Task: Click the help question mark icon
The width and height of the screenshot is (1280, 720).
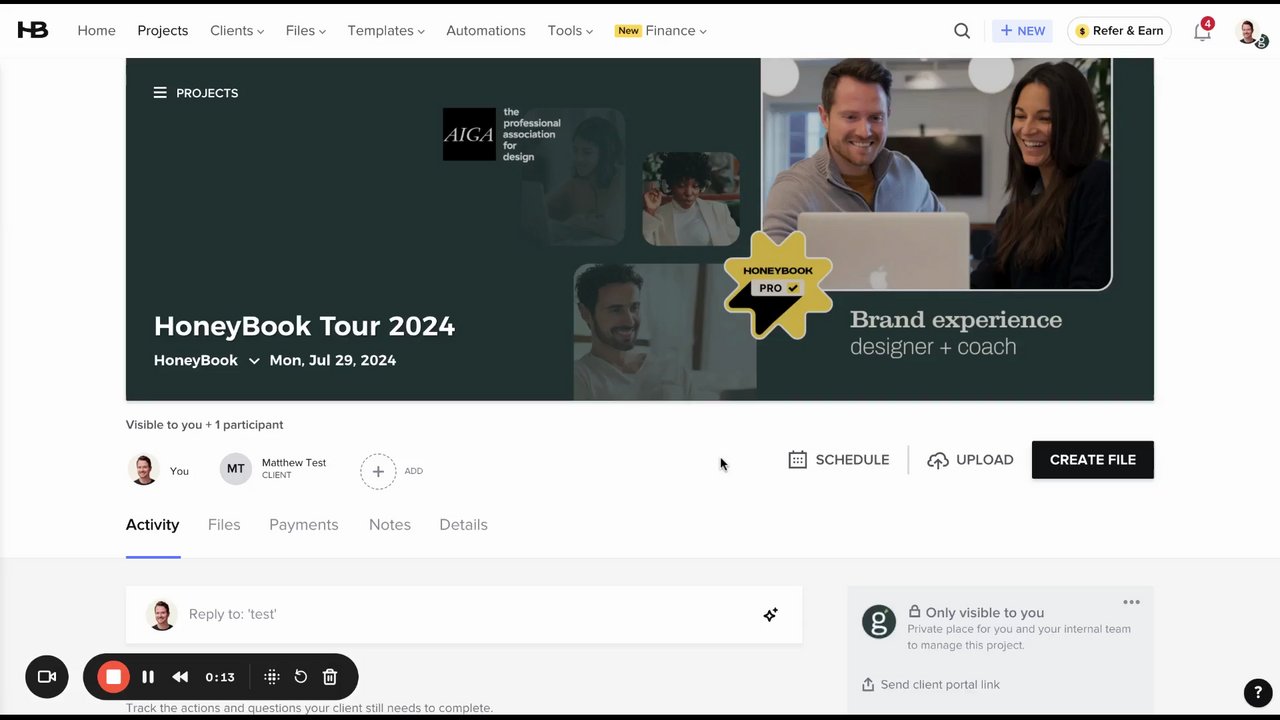Action: [1258, 692]
